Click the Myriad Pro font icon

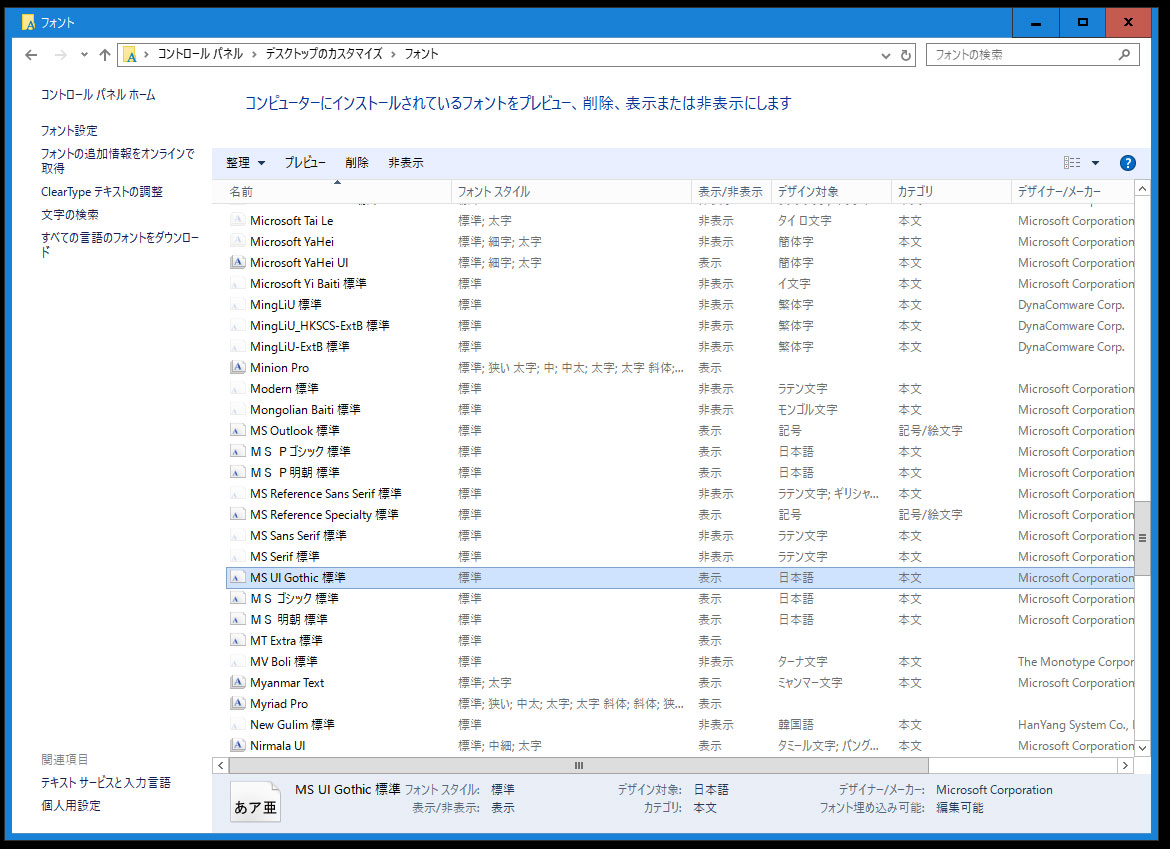(237, 704)
